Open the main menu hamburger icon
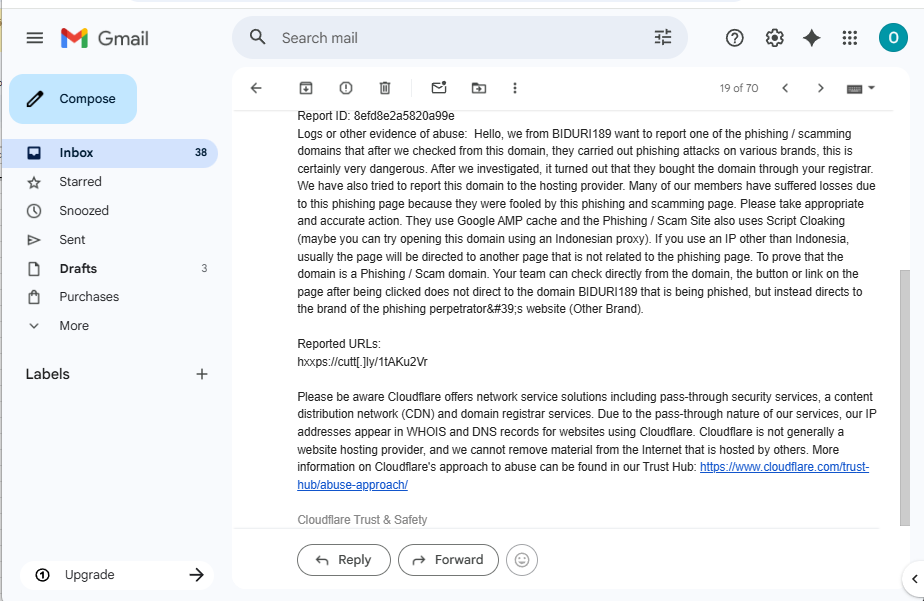Screen dimensions: 924x601 35,38
